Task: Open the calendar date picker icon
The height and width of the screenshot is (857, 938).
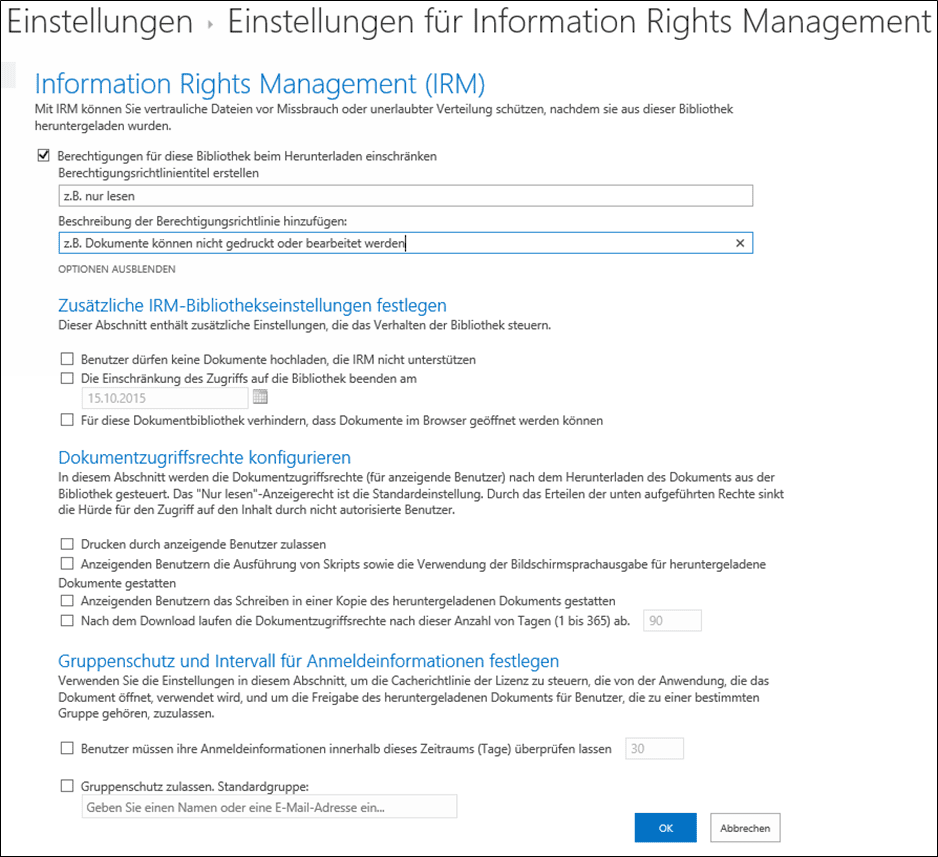Action: (258, 397)
